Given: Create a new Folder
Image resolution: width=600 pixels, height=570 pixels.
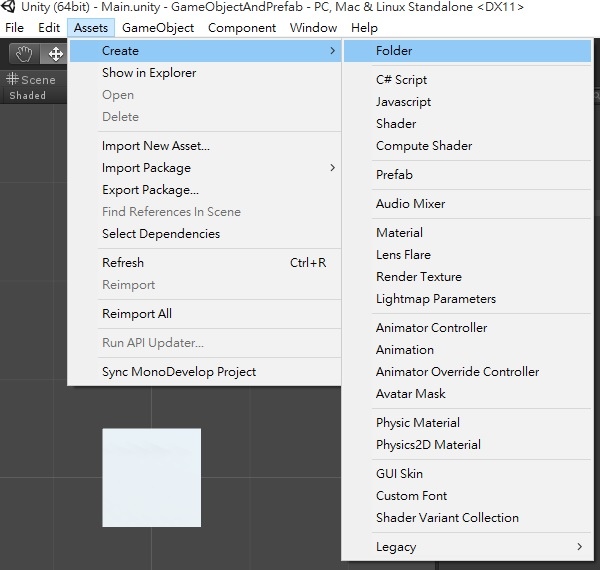Looking at the screenshot, I should [x=467, y=51].
